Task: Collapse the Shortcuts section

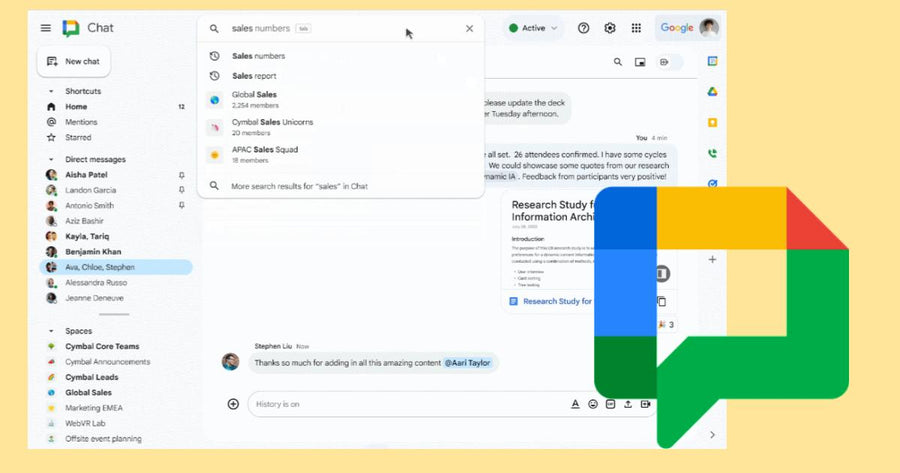Action: pyautogui.click(x=51, y=91)
